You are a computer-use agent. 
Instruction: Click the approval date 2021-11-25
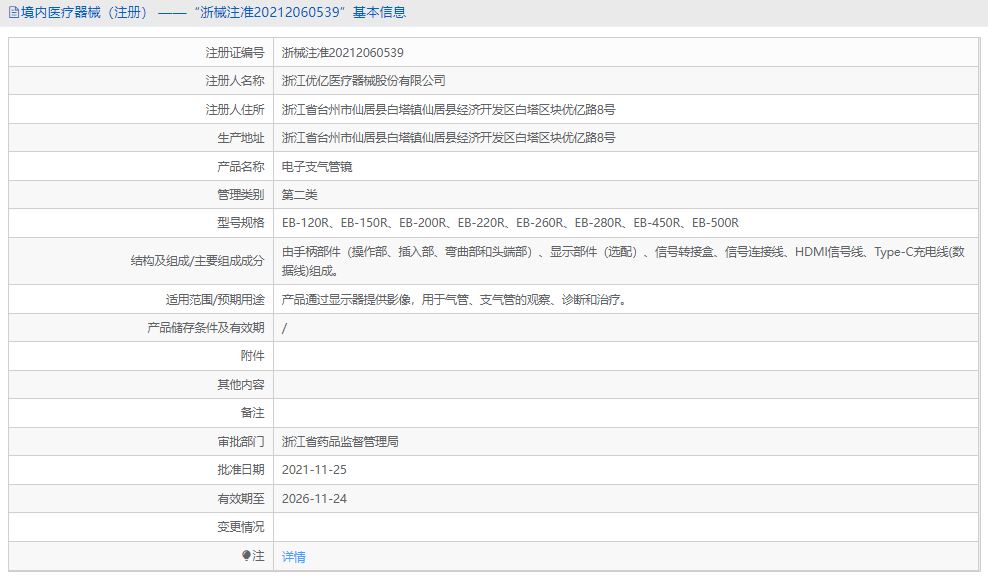tap(314, 469)
